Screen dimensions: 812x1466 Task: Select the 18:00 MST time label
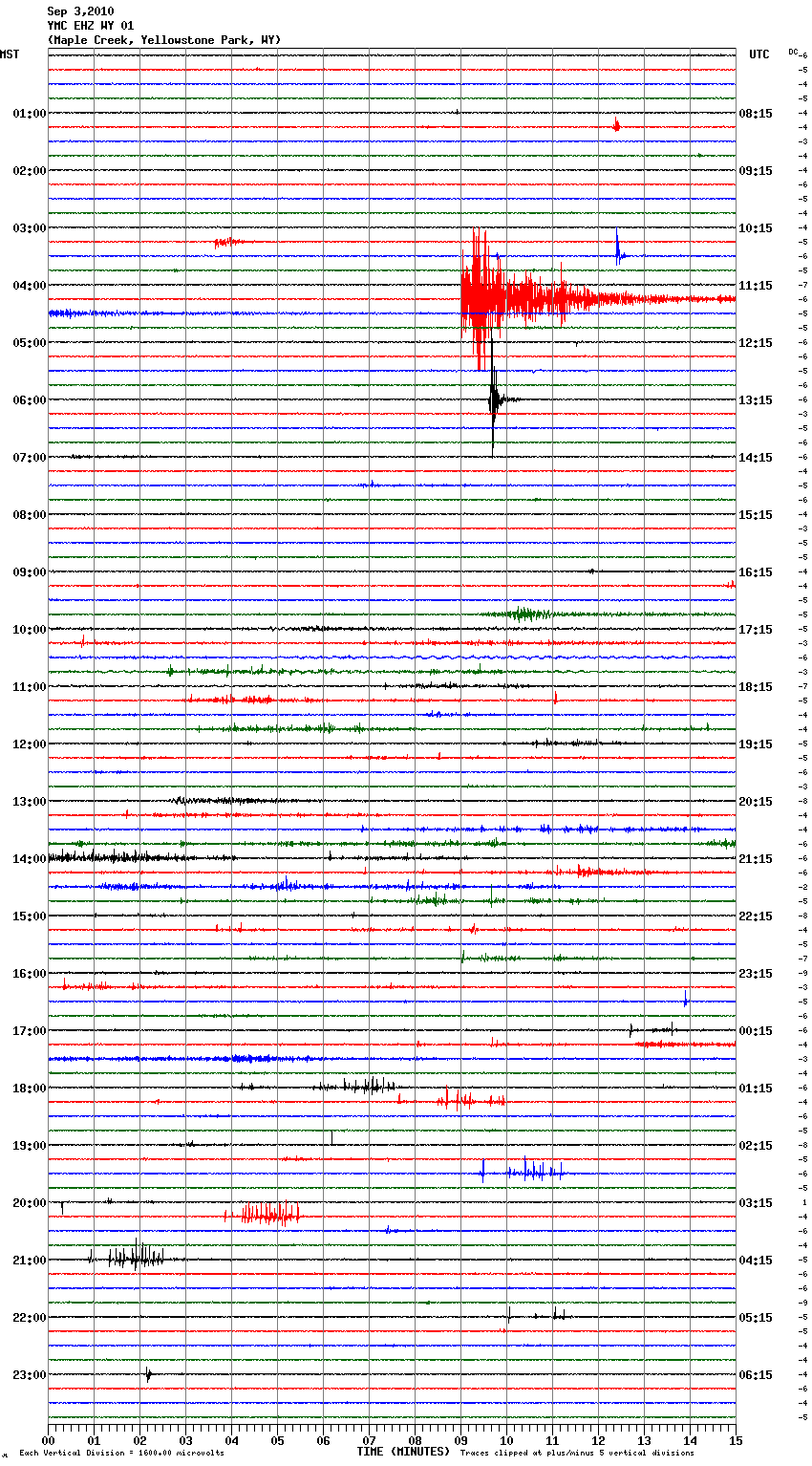point(29,1089)
